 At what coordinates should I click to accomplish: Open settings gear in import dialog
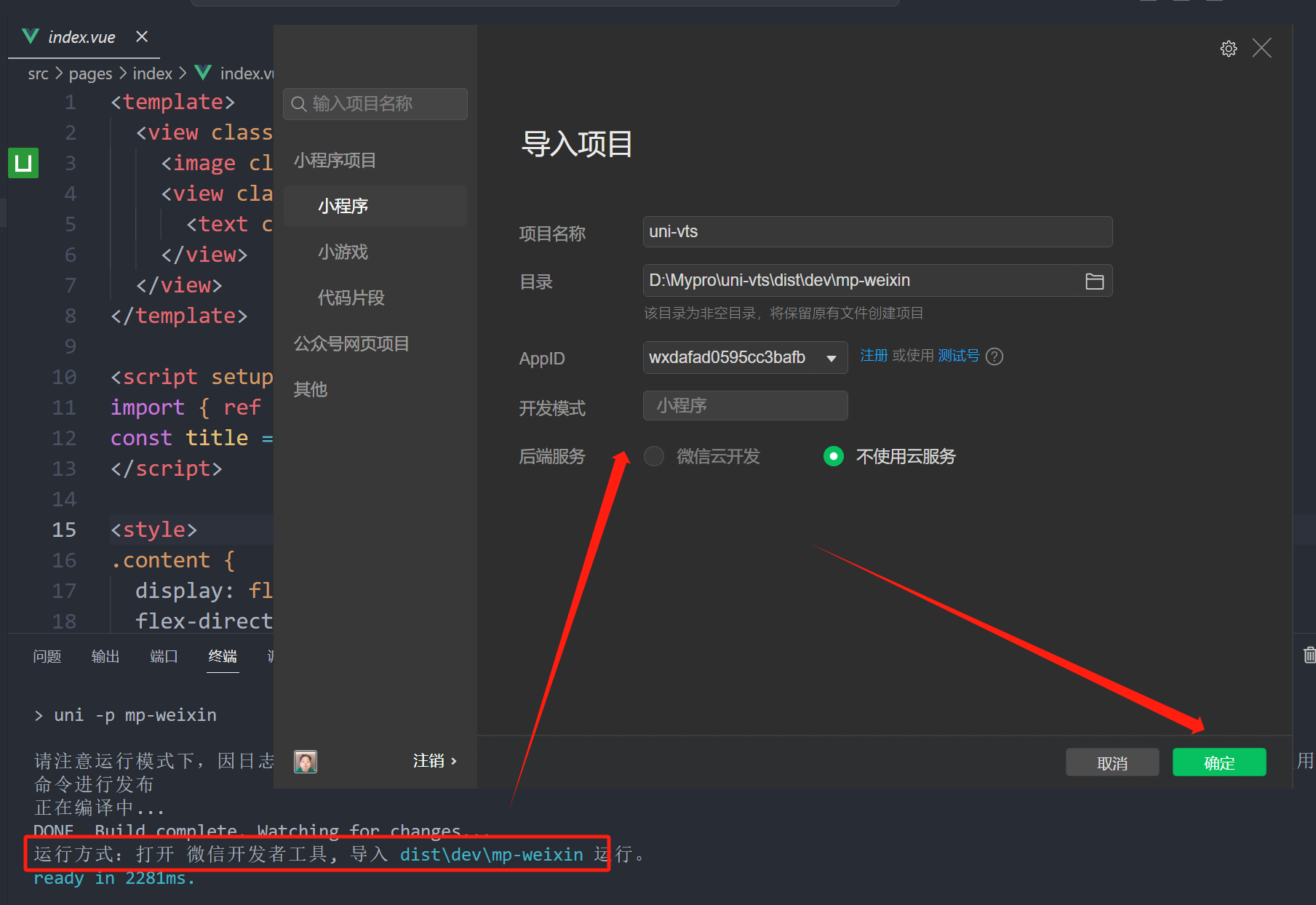coord(1228,49)
